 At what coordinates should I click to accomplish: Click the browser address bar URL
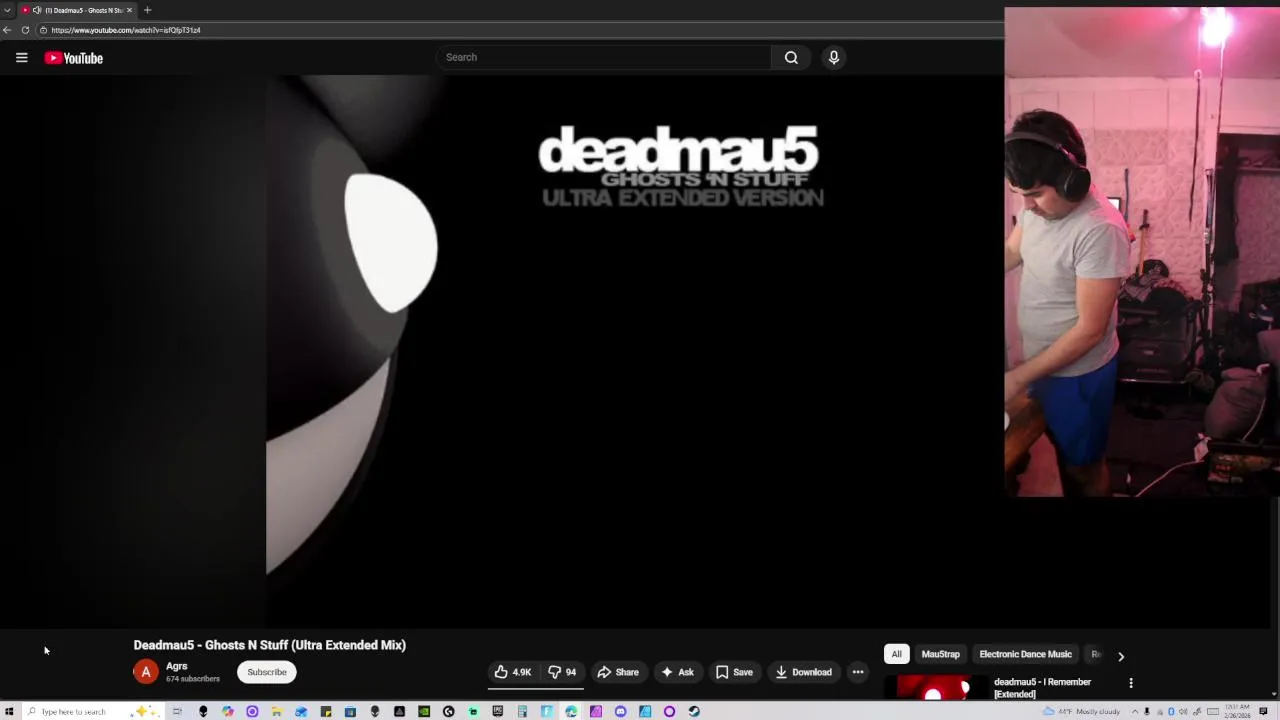click(x=126, y=30)
